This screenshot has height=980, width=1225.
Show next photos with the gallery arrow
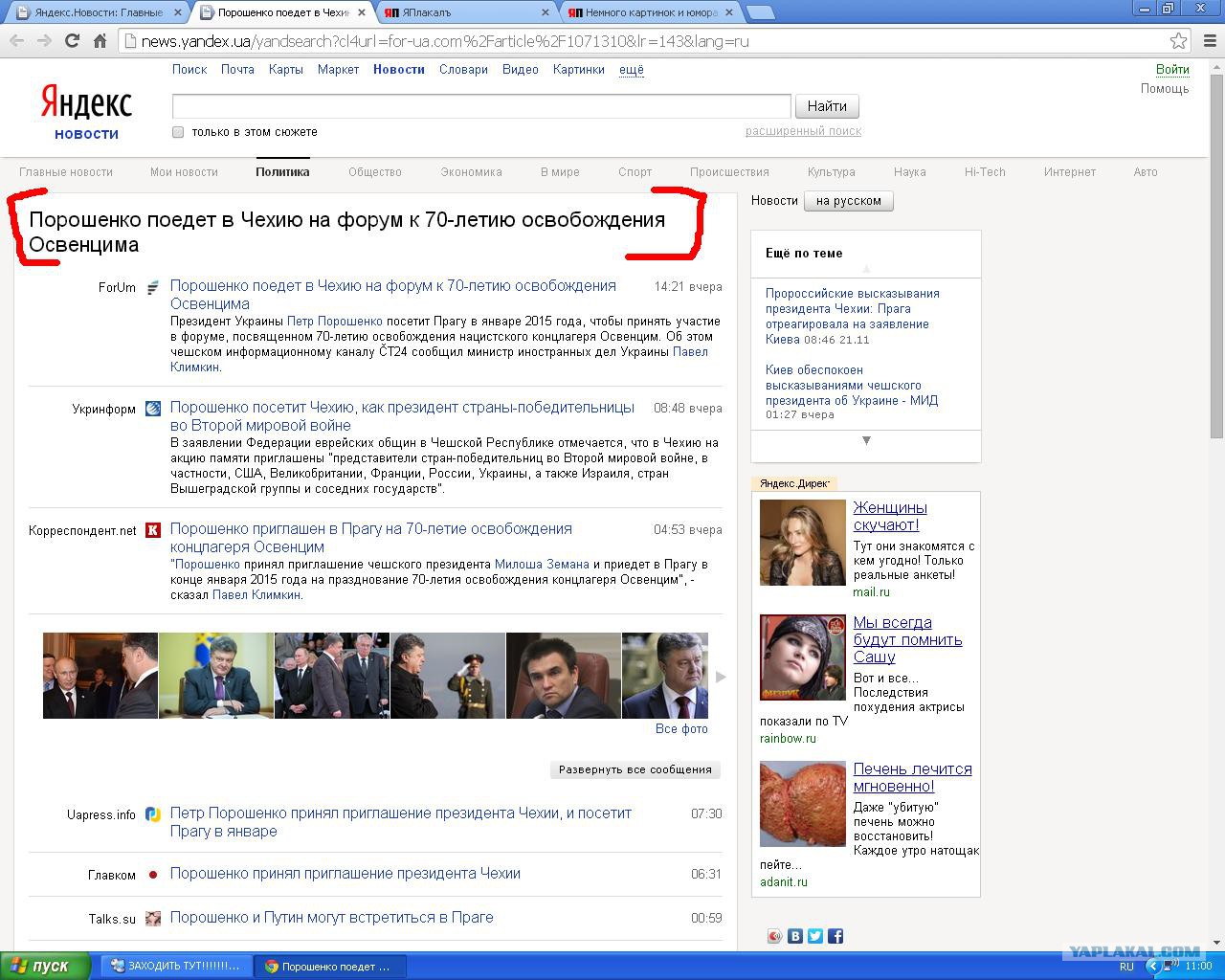[721, 677]
